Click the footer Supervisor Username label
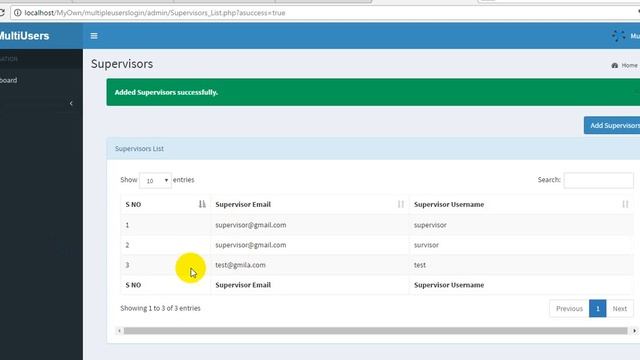This screenshot has height=360, width=640. [x=449, y=285]
